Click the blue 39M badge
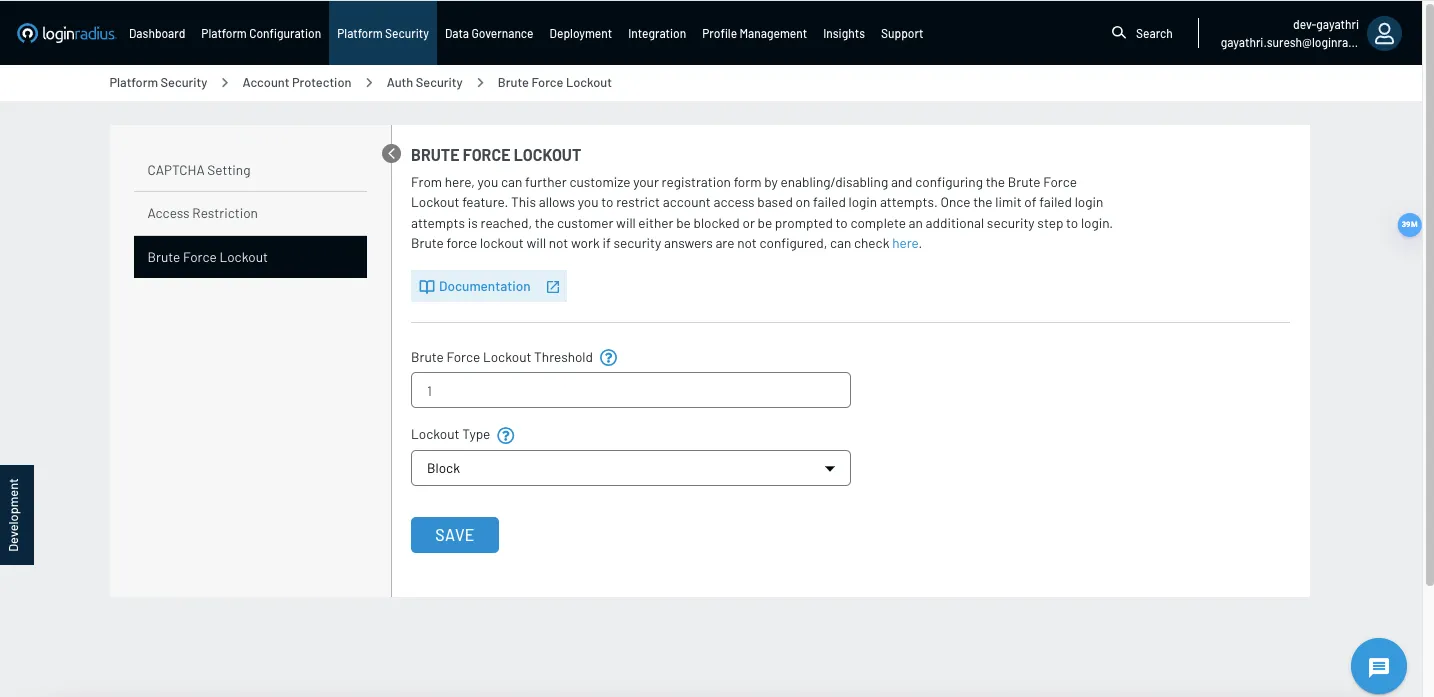The height and width of the screenshot is (697, 1434). 1409,225
